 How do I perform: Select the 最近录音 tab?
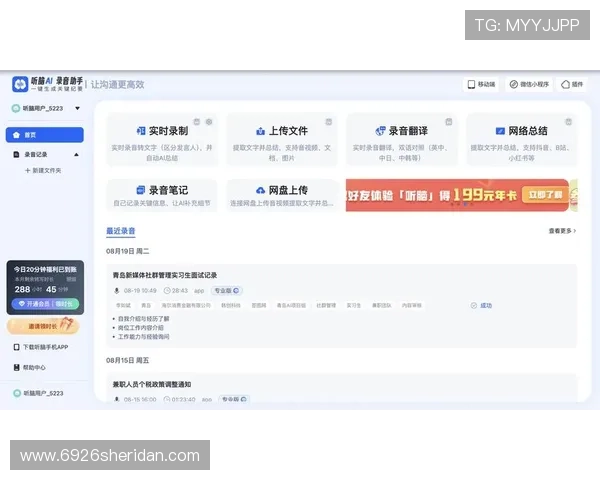[121, 231]
